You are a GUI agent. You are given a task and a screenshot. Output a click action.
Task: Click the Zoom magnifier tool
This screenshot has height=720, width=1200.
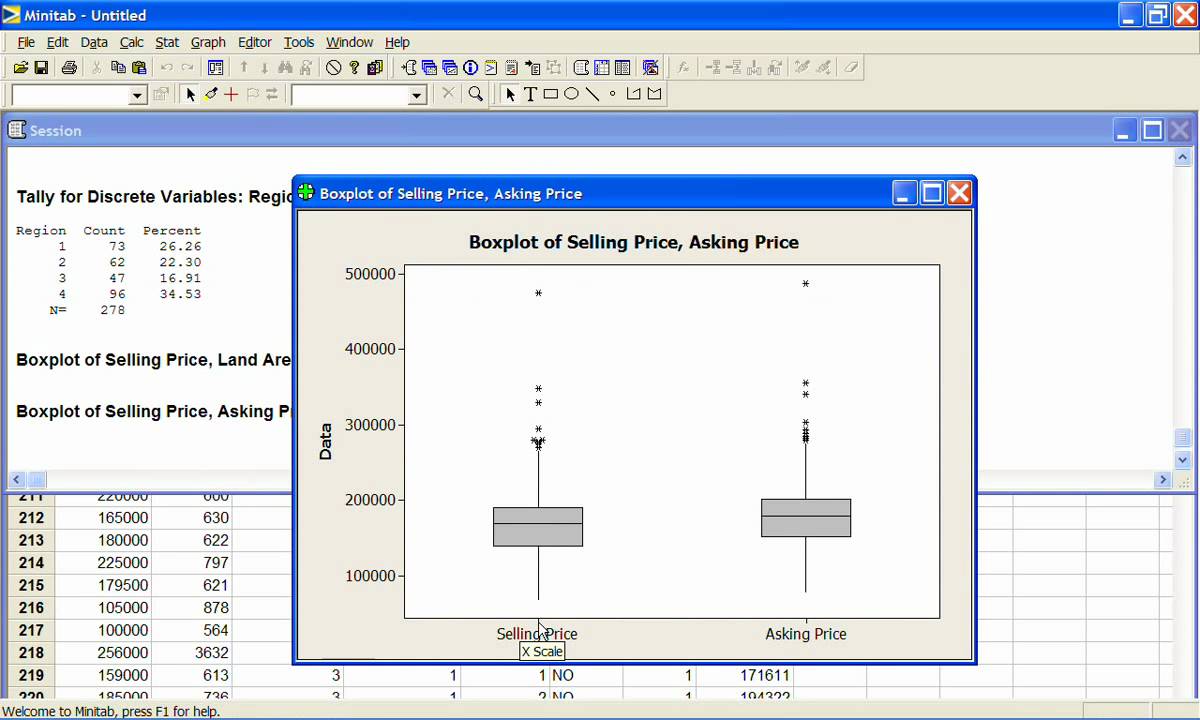(x=476, y=94)
